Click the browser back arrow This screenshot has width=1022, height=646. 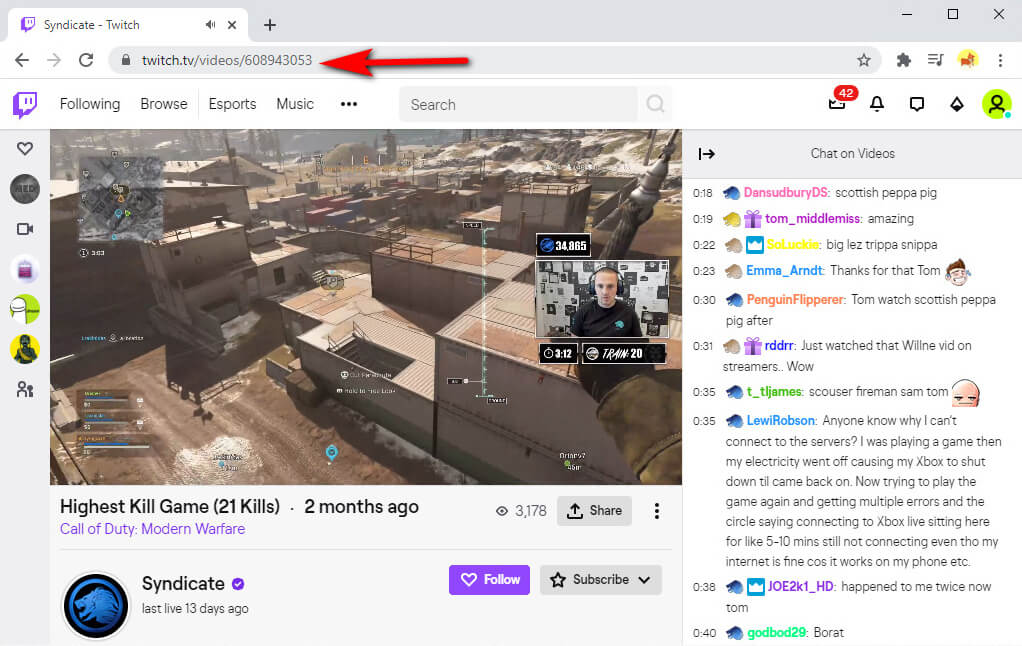[x=22, y=60]
